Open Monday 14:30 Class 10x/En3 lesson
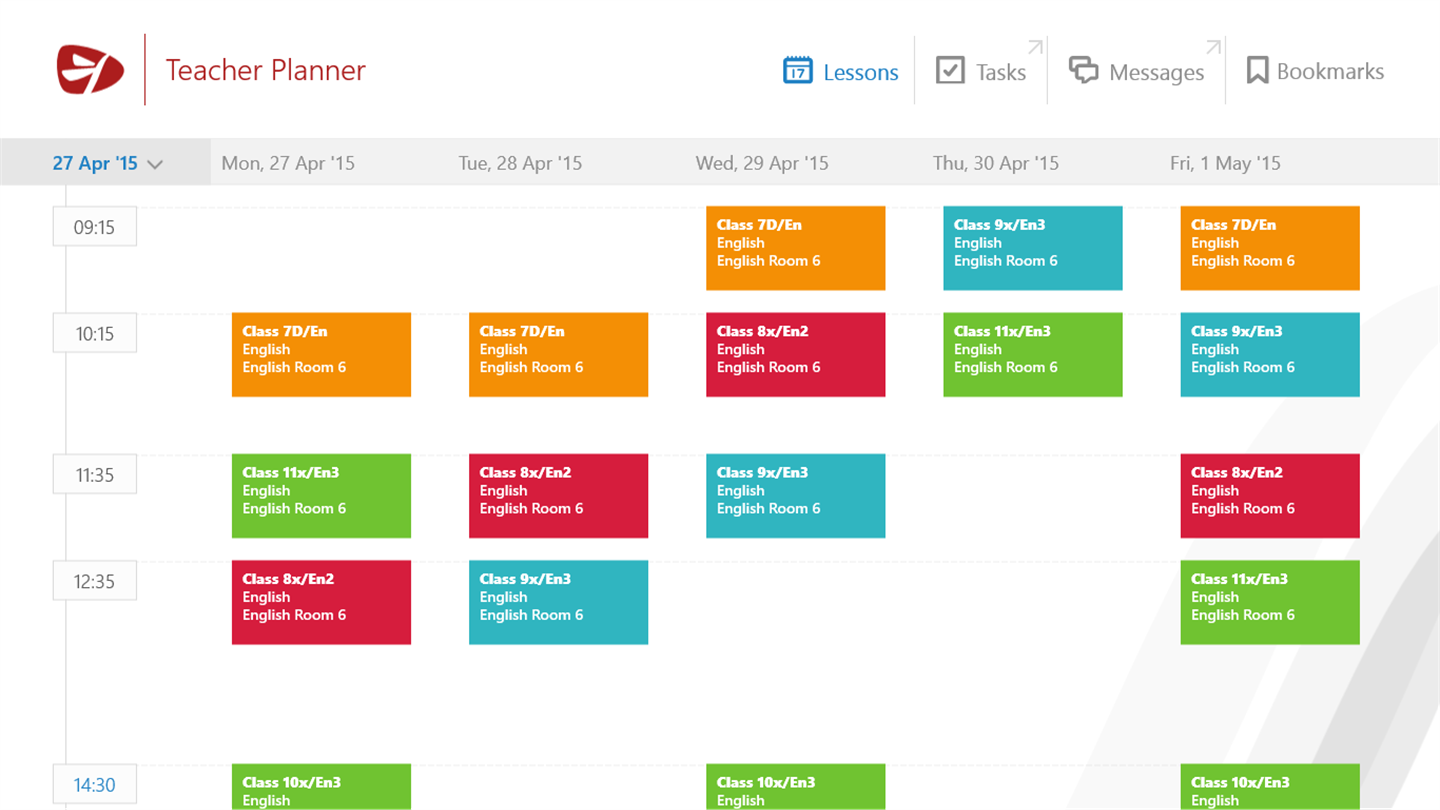Screen dimensions: 1440x810 (321, 787)
